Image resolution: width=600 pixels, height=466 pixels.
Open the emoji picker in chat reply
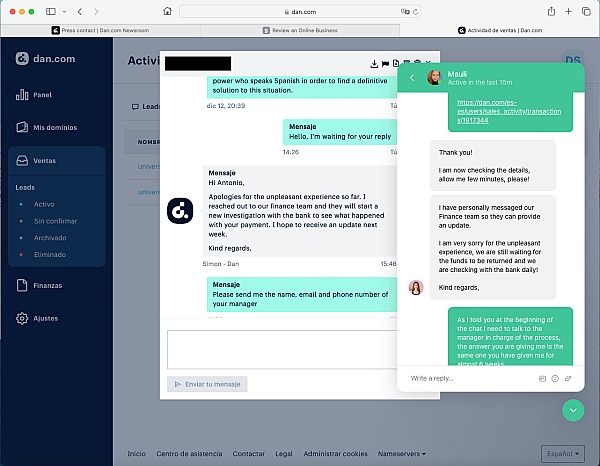coord(555,378)
